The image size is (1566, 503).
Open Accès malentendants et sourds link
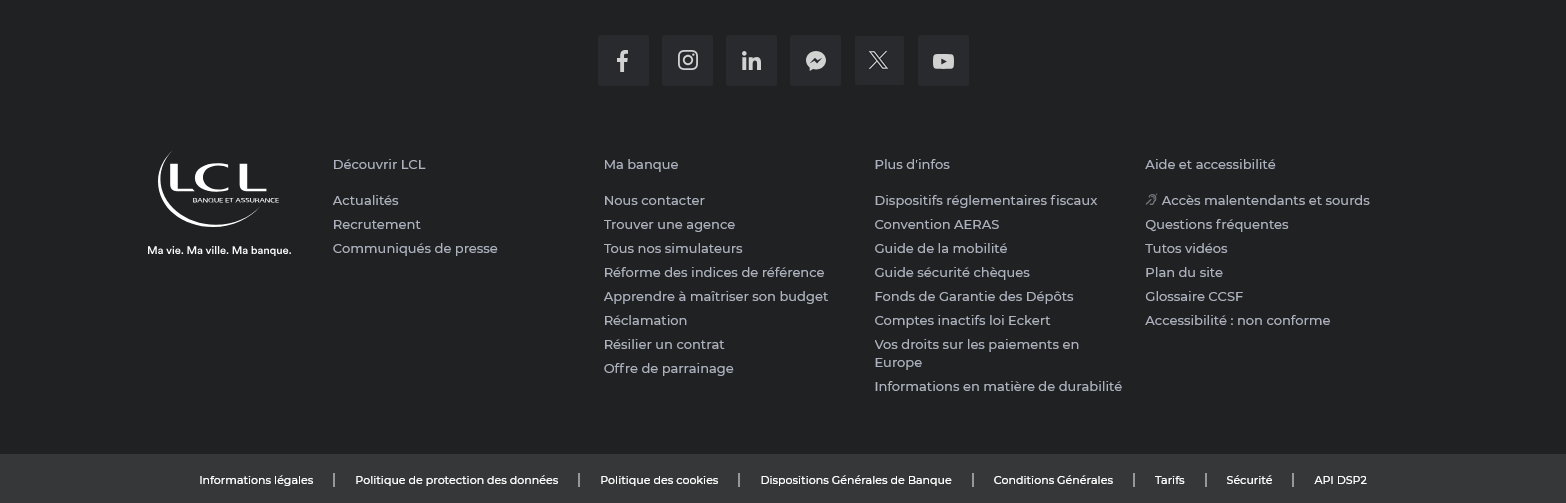coord(1264,200)
